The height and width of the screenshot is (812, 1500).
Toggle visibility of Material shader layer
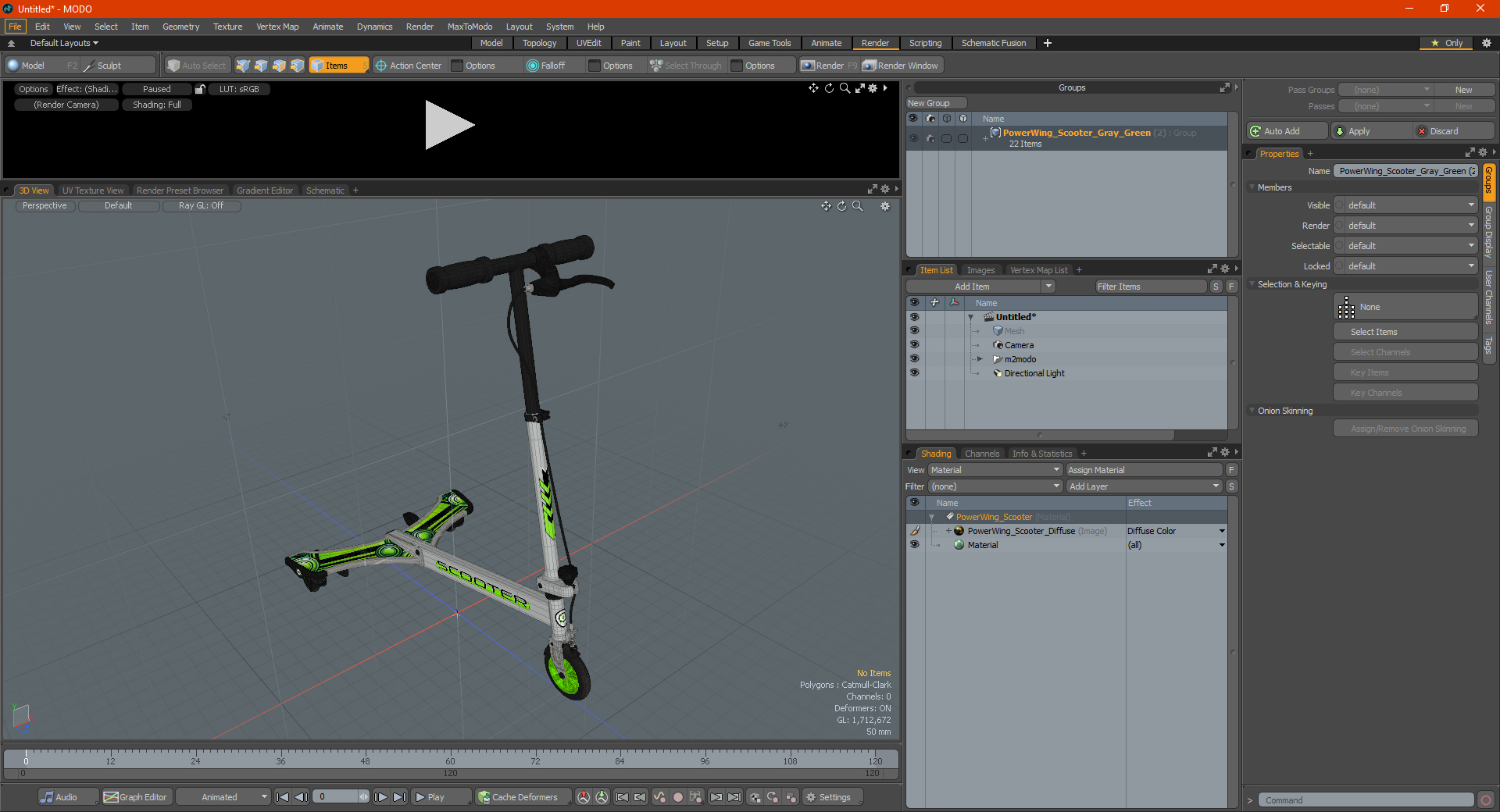pyautogui.click(x=914, y=544)
